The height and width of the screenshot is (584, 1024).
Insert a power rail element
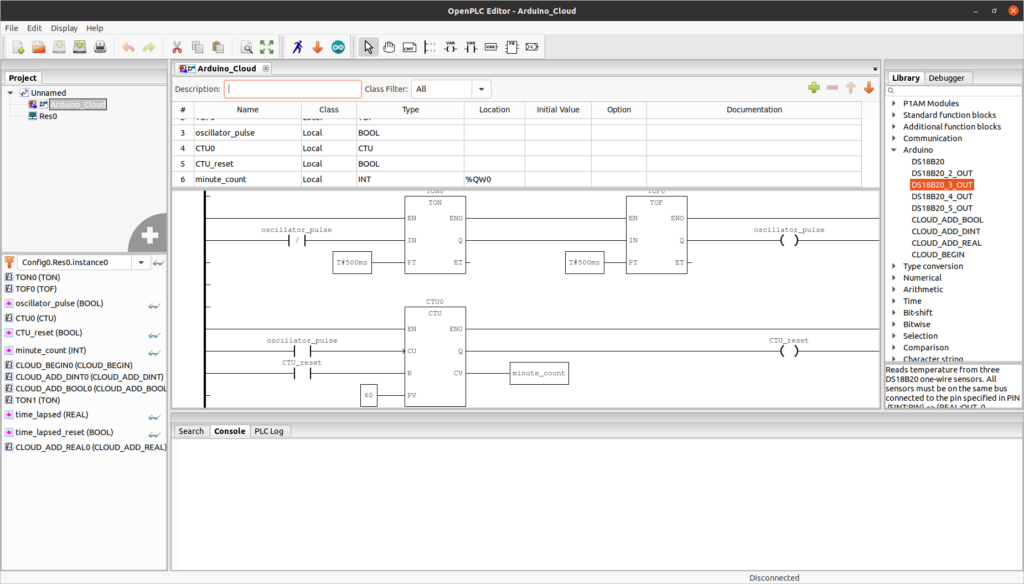[x=429, y=46]
